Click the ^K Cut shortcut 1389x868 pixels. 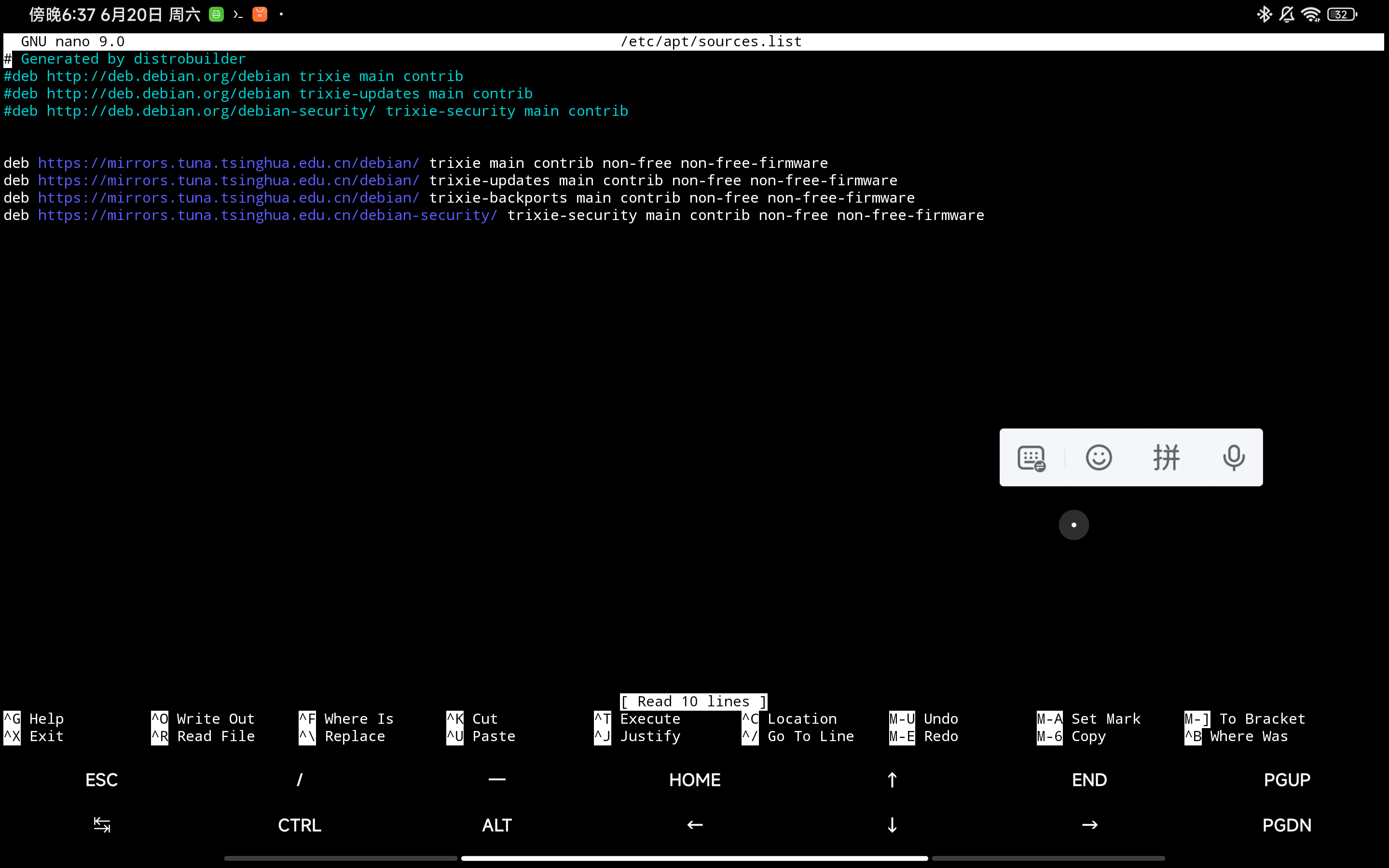point(472,719)
